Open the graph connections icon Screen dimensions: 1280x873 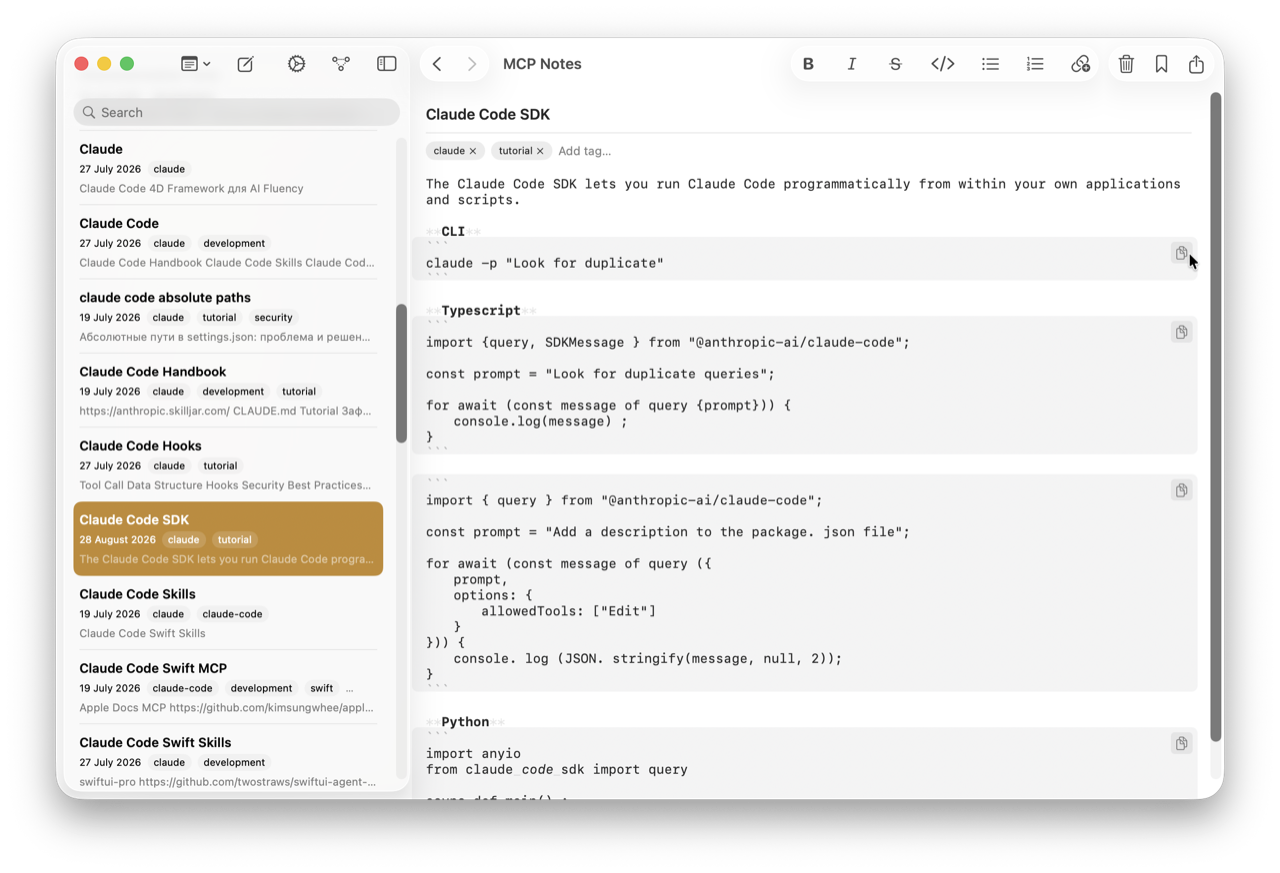tap(341, 64)
